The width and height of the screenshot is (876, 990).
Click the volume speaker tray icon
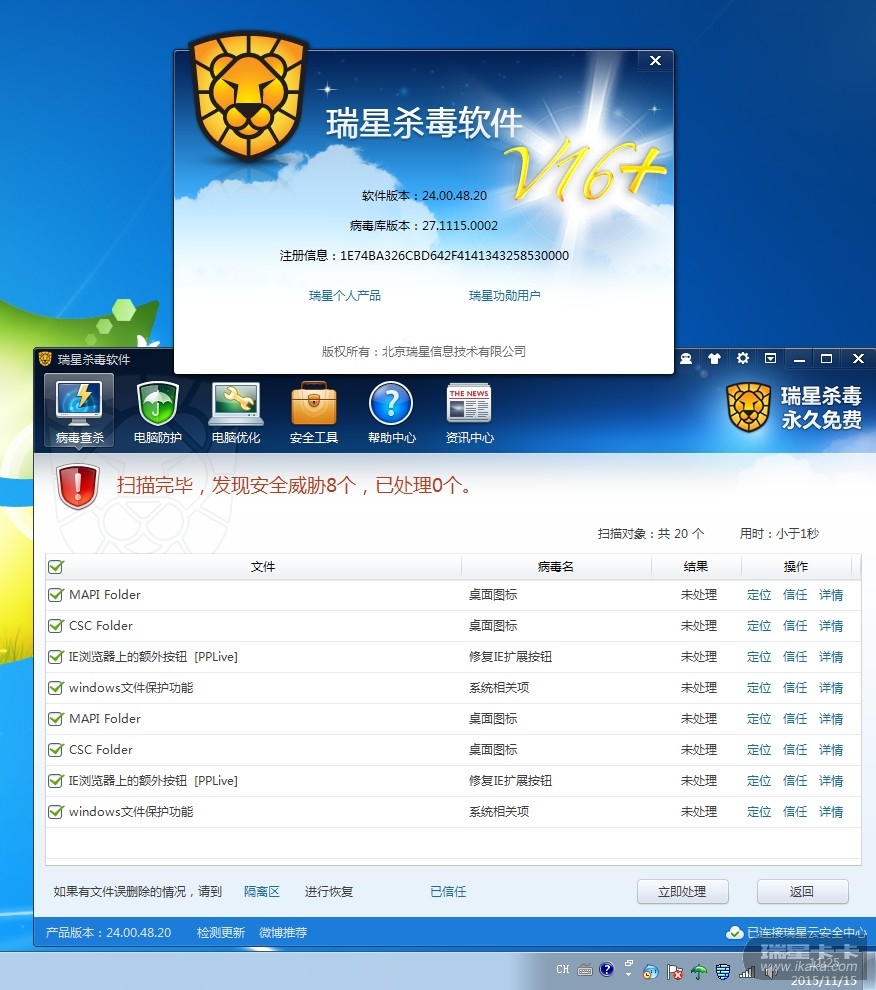click(771, 972)
